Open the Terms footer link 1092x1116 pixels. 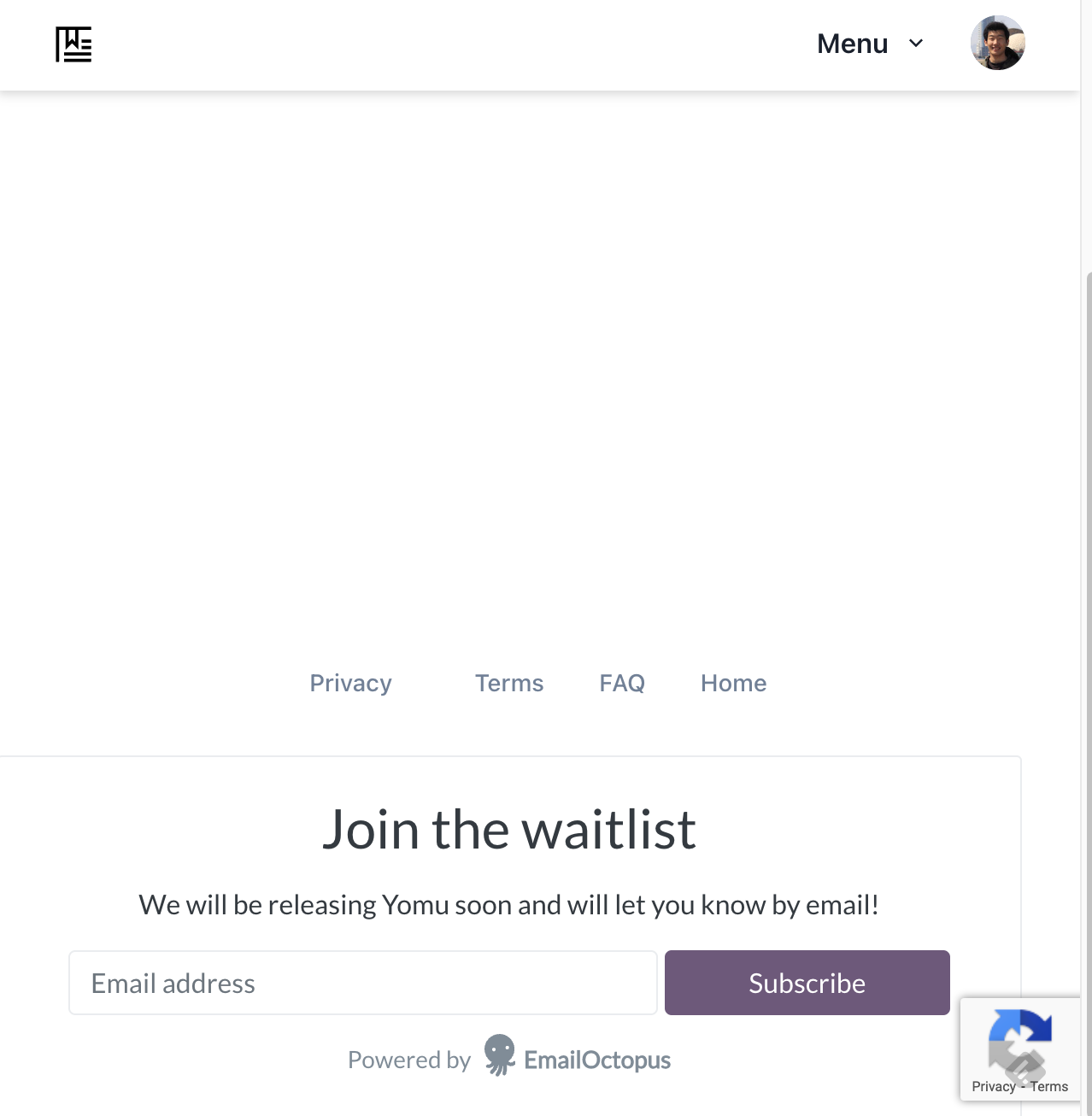tap(509, 683)
